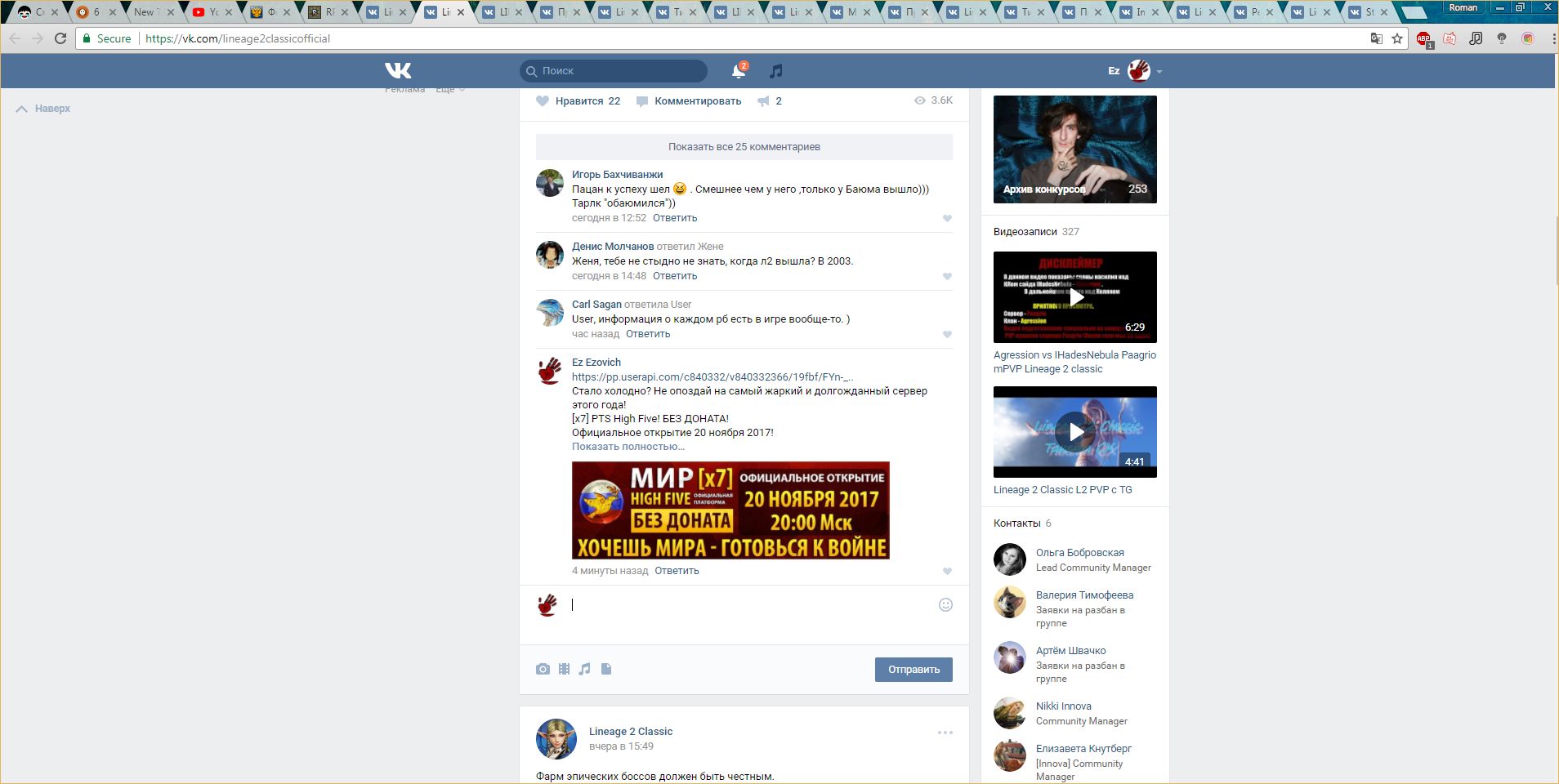
Task: Like Ez Ezovich's comment with the heart
Action: point(947,571)
